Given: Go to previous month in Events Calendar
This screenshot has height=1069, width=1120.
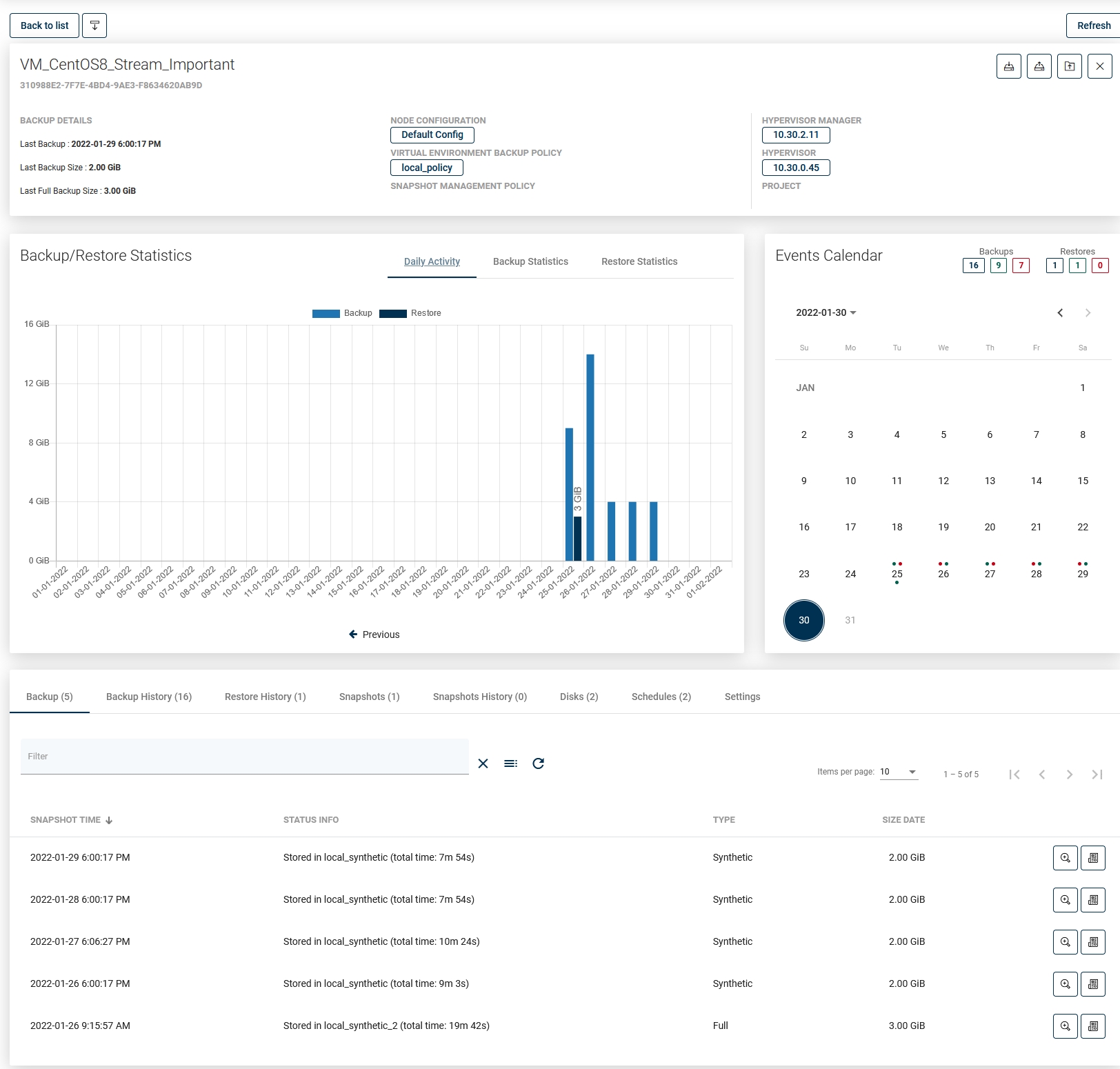Looking at the screenshot, I should coord(1060,313).
